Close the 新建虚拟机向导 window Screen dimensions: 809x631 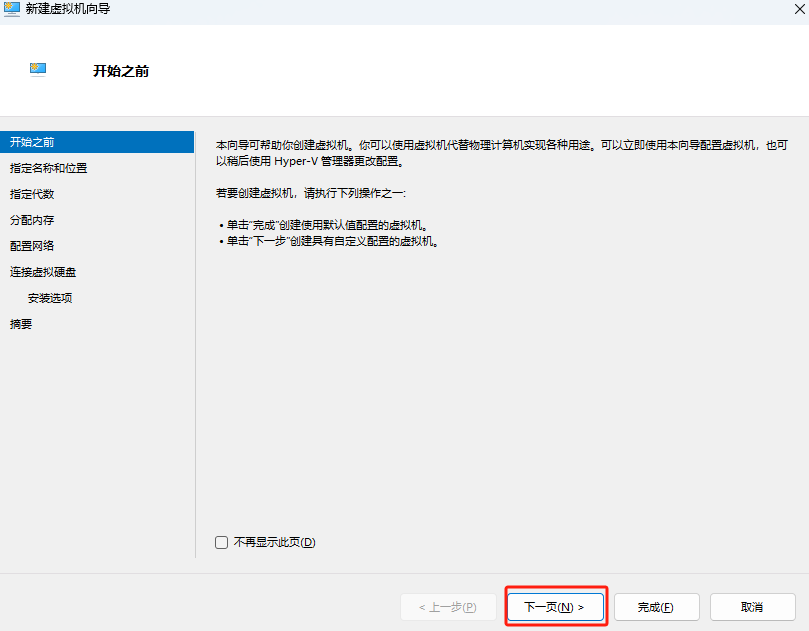click(799, 9)
